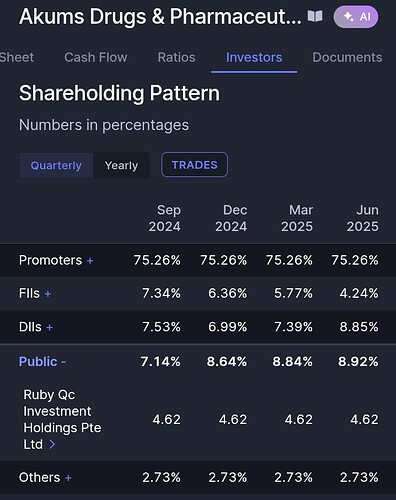Go to Cash Flow tab
The image size is (396, 500).
(96, 57)
